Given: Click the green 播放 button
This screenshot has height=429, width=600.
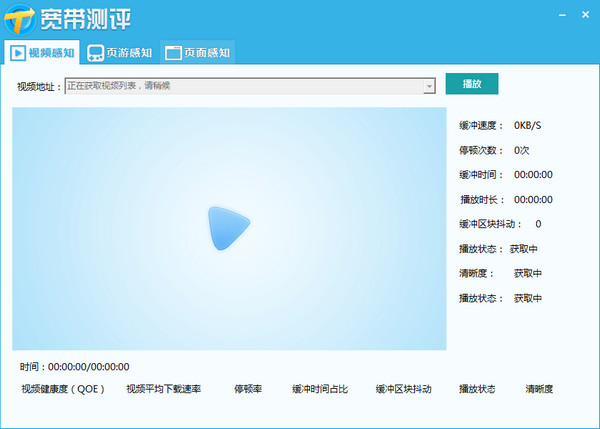Looking at the screenshot, I should tap(471, 85).
